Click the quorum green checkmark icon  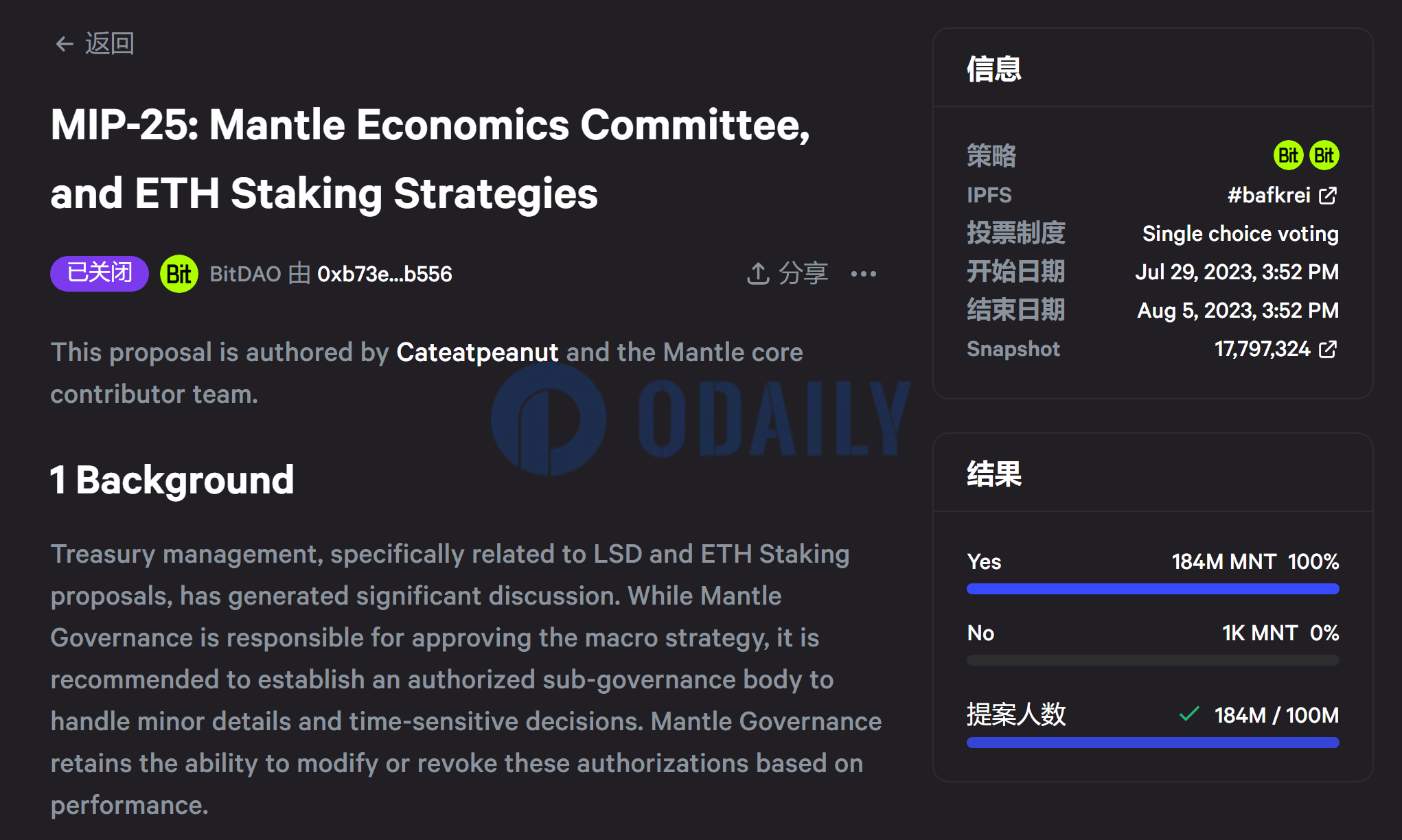point(1189,714)
